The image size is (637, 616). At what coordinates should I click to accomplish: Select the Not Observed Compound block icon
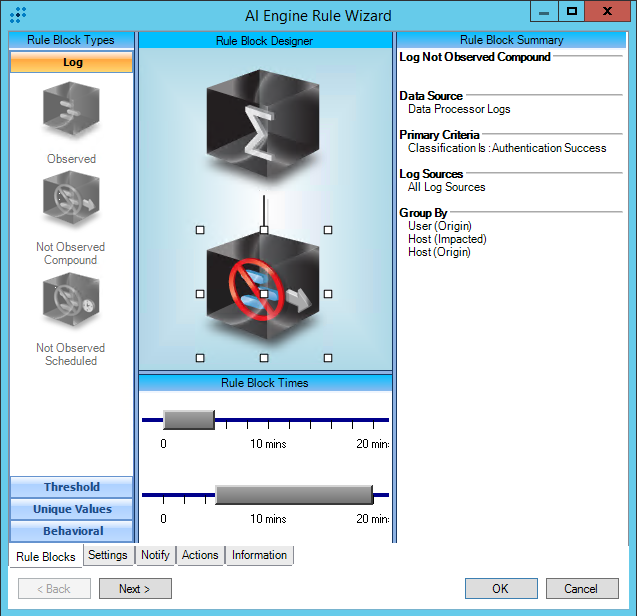[x=71, y=202]
